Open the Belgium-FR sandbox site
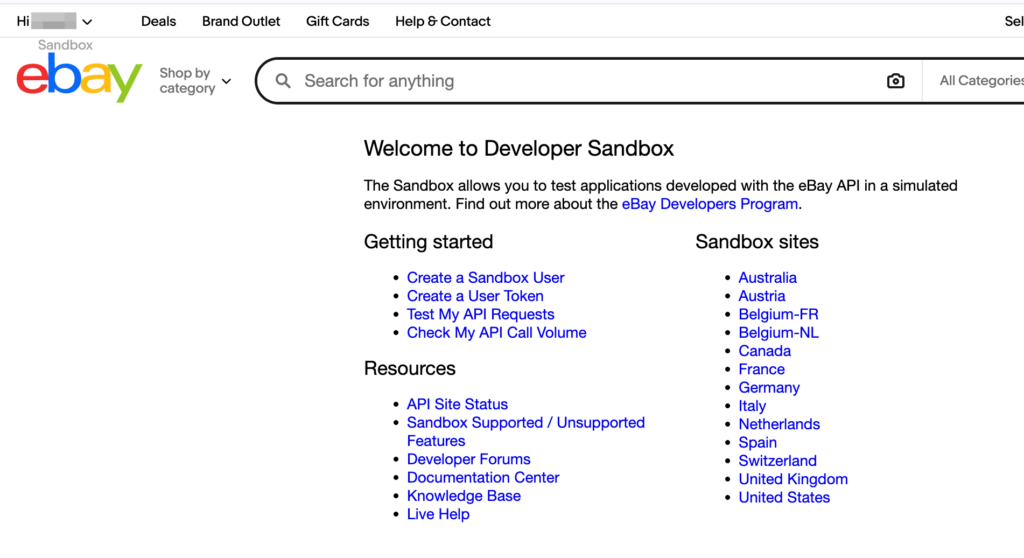The width and height of the screenshot is (1024, 558). [x=778, y=314]
